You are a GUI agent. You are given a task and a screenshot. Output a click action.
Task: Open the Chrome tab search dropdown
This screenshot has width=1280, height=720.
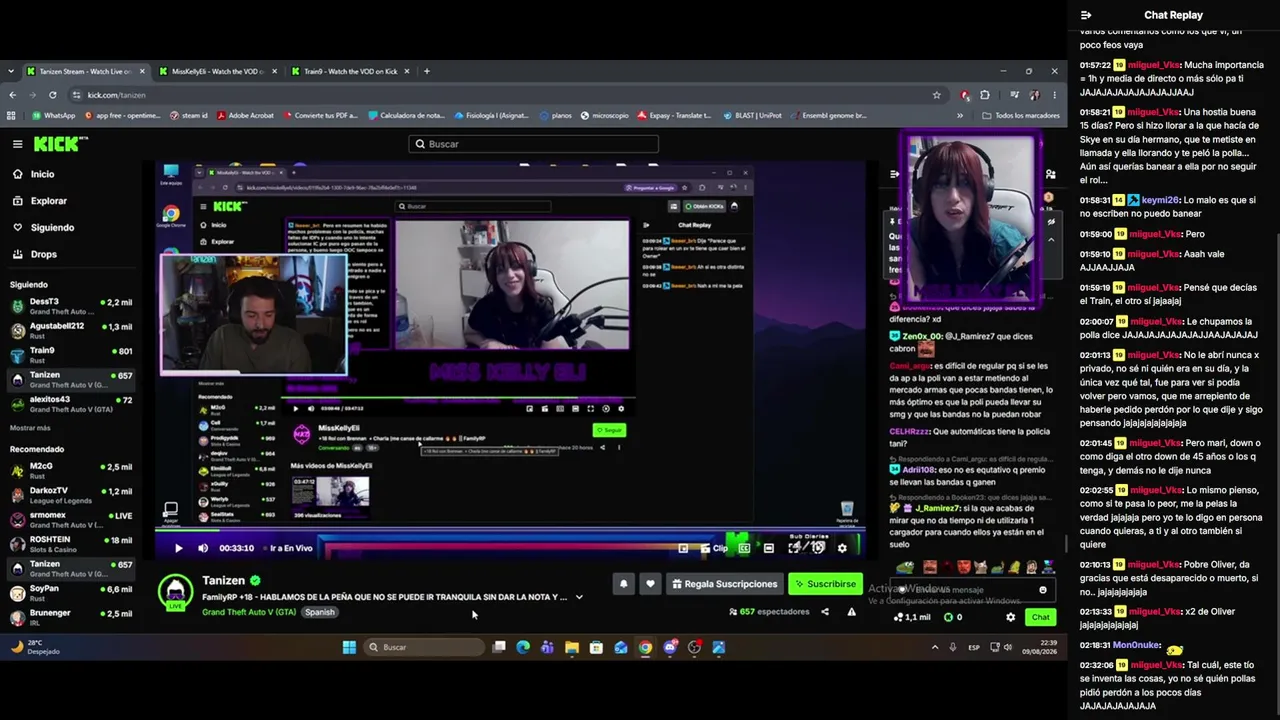11,72
